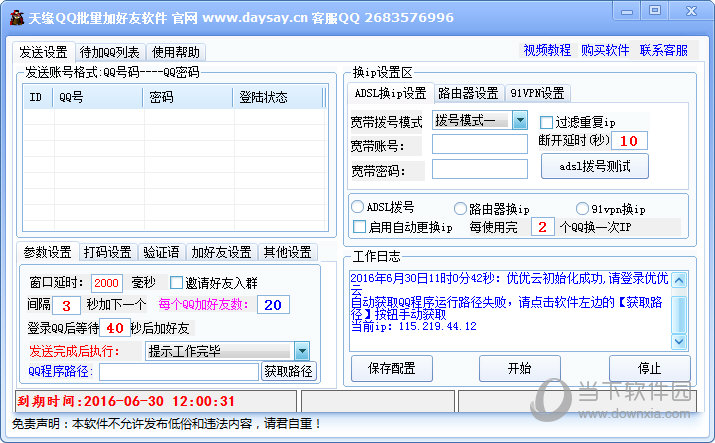Click the 登录QQ后等待 seconds field
715x443 pixels.
(x=115, y=328)
